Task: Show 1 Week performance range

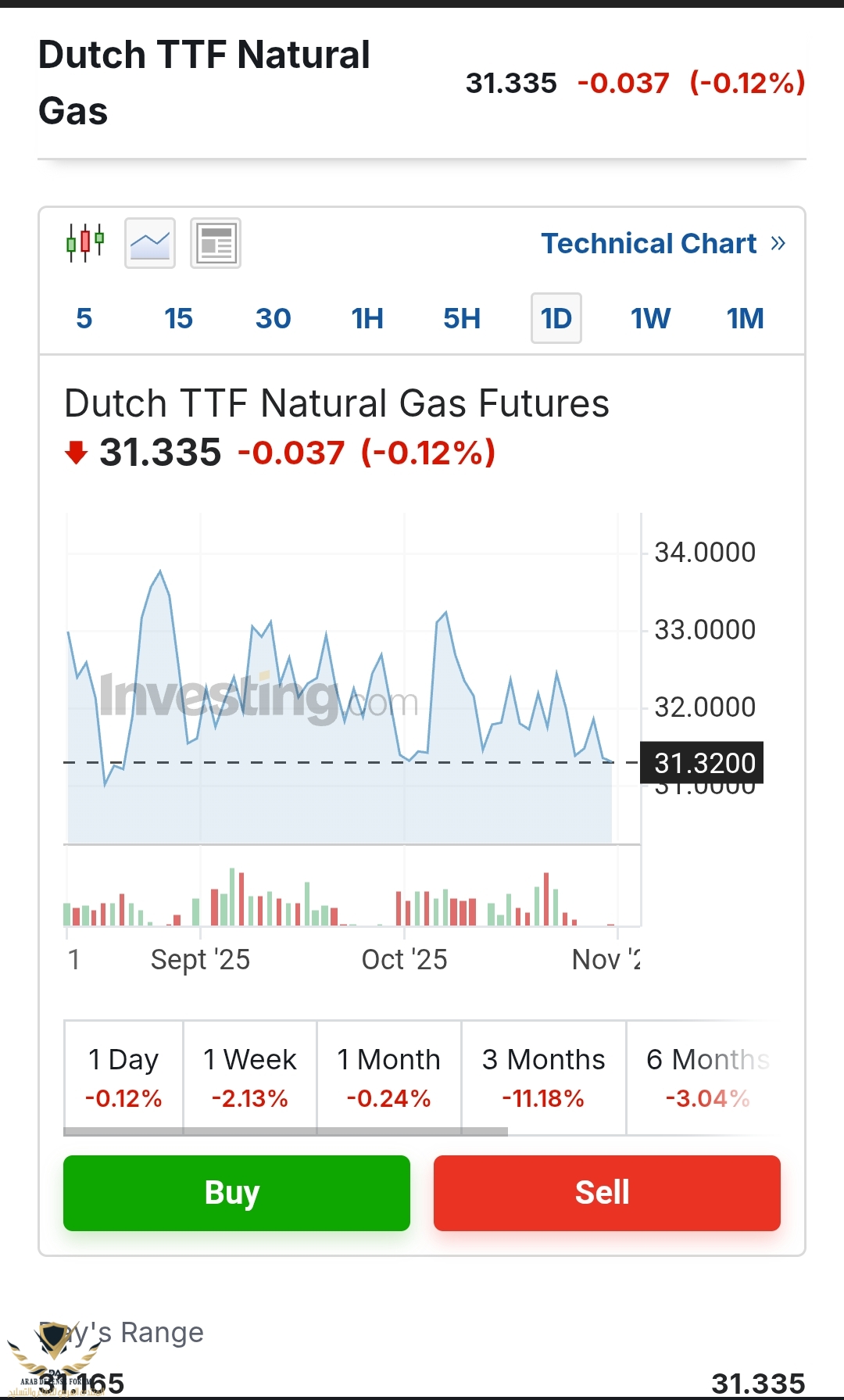Action: coord(250,1077)
